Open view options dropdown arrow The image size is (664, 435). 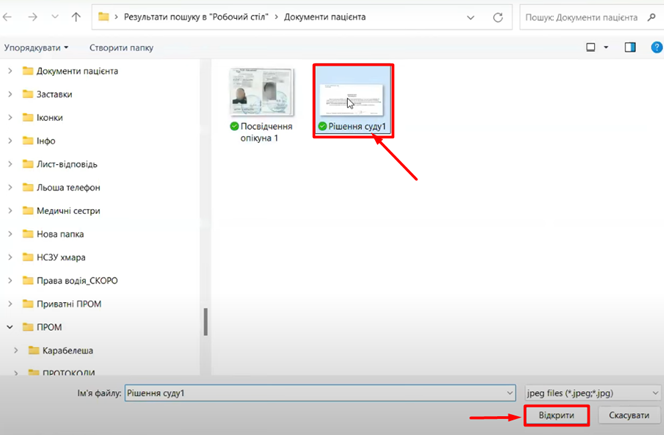606,47
